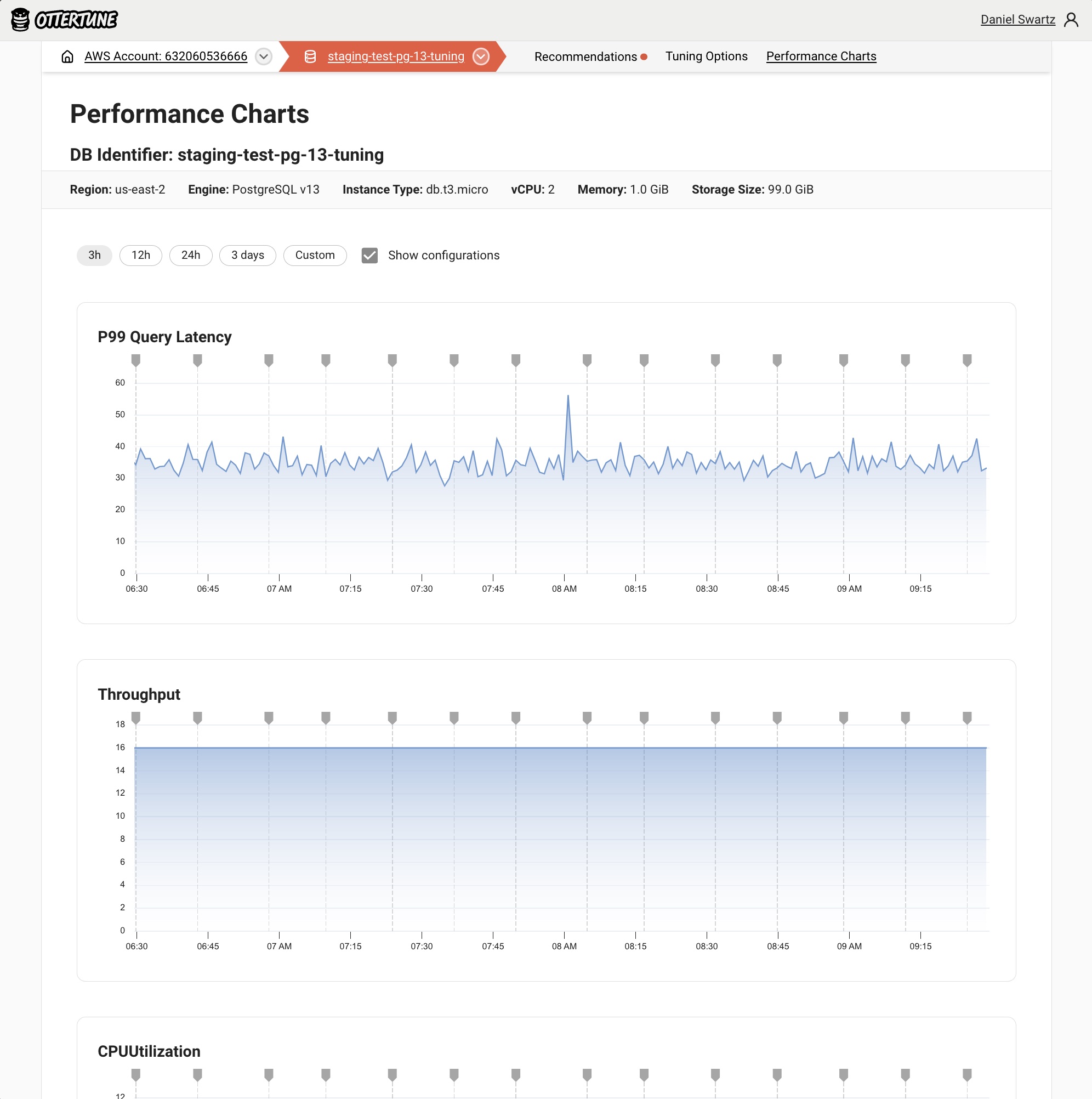Click the Daniel Swartz account link

click(1017, 20)
